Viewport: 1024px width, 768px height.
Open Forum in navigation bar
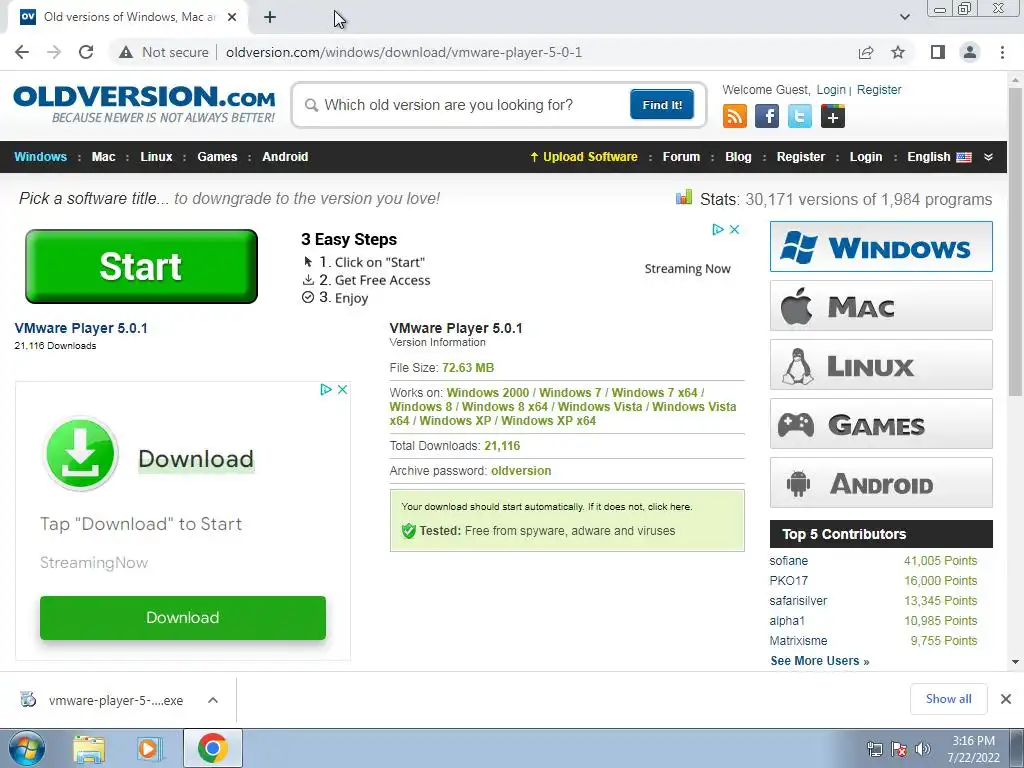(x=681, y=157)
